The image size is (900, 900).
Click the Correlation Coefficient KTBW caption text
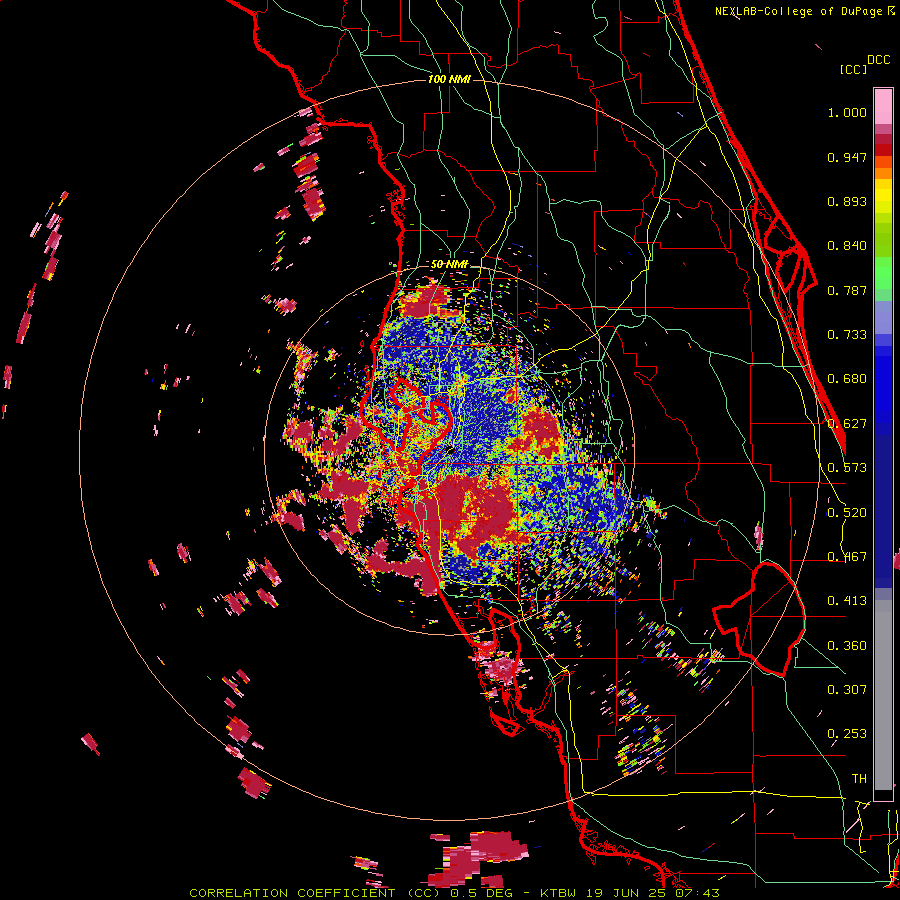[454, 893]
